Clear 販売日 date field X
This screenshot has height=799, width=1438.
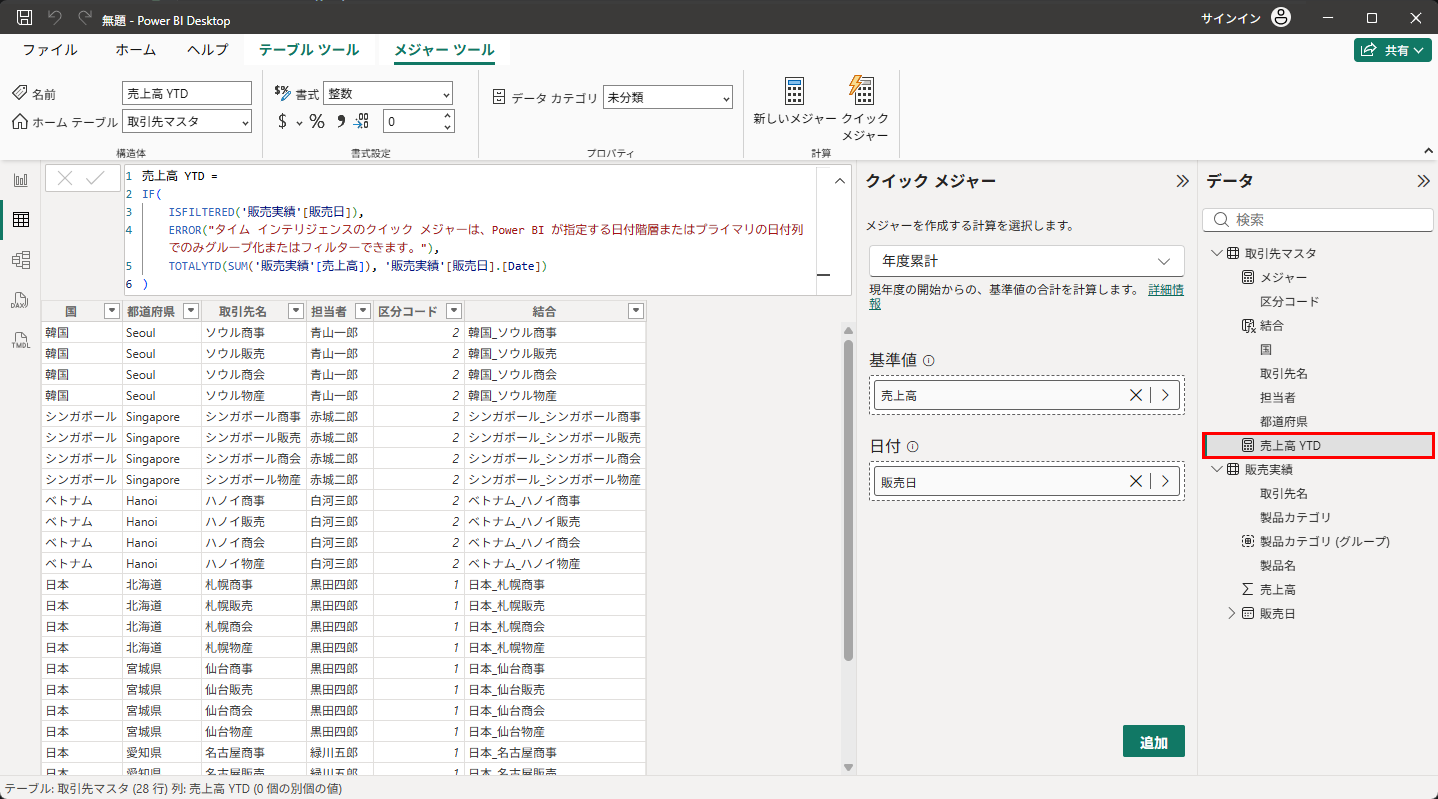[1136, 482]
